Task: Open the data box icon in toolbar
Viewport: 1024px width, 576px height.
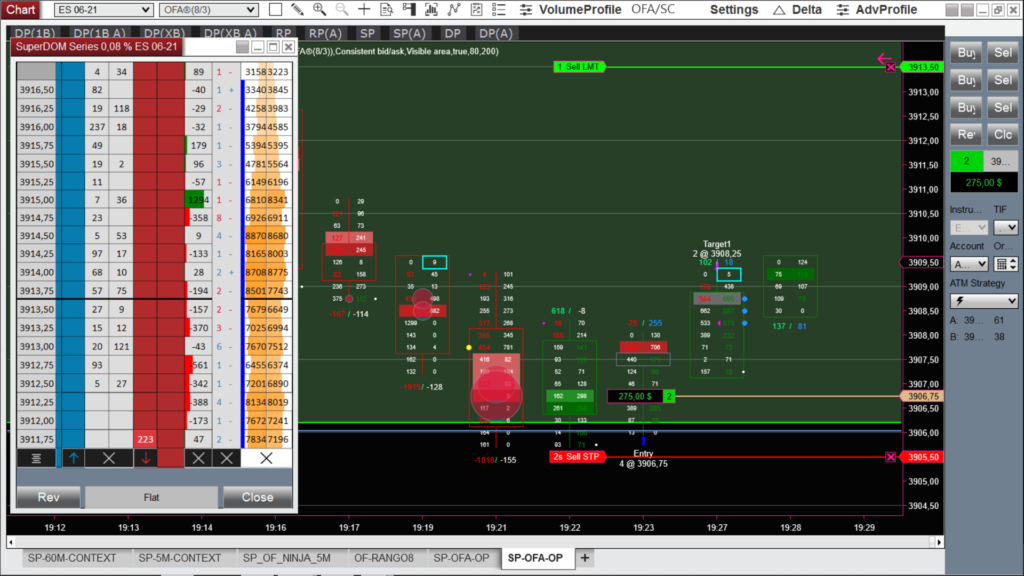Action: (x=387, y=10)
